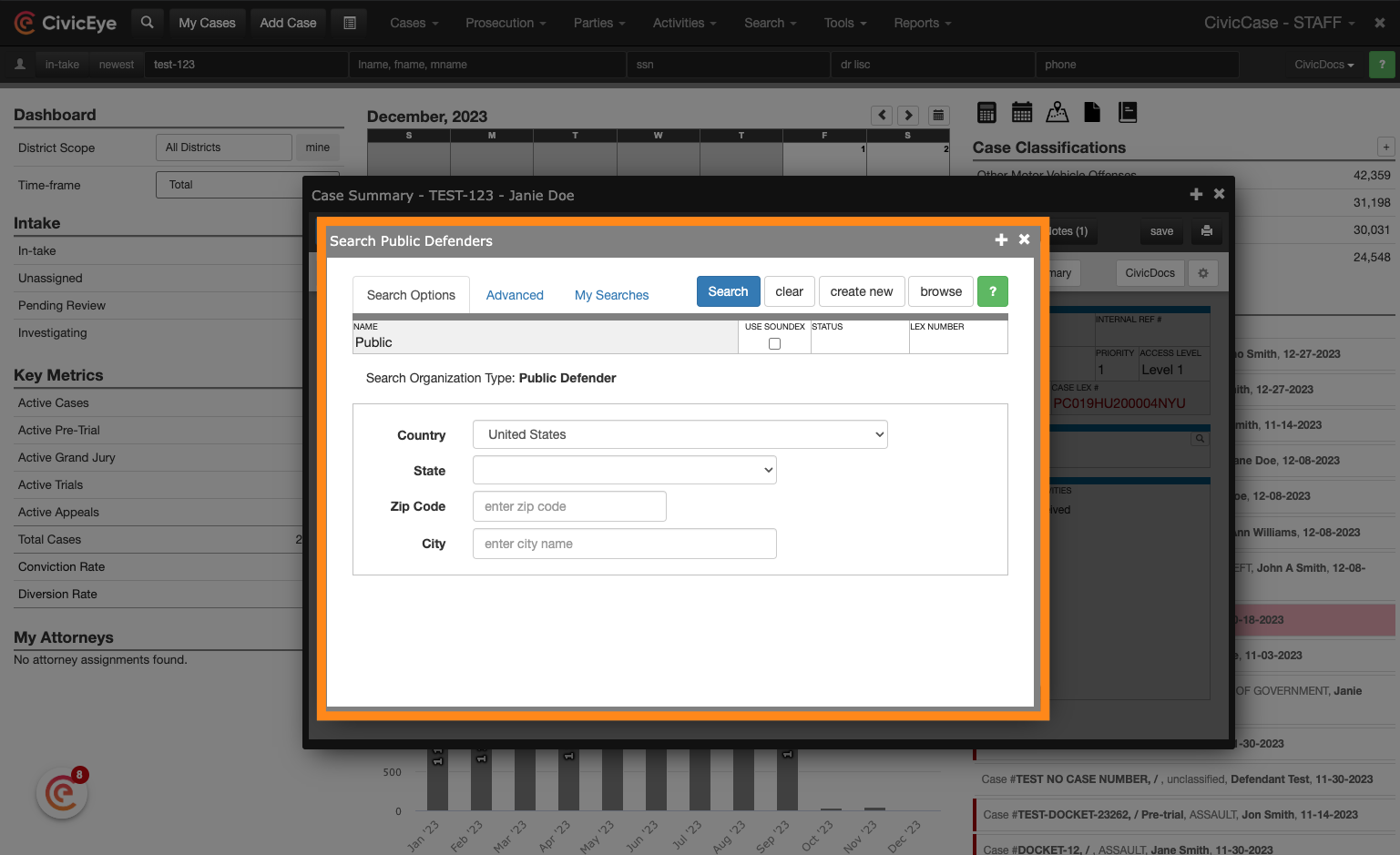This screenshot has height=855, width=1400.
Task: Open the Parties menu
Action: pos(599,23)
